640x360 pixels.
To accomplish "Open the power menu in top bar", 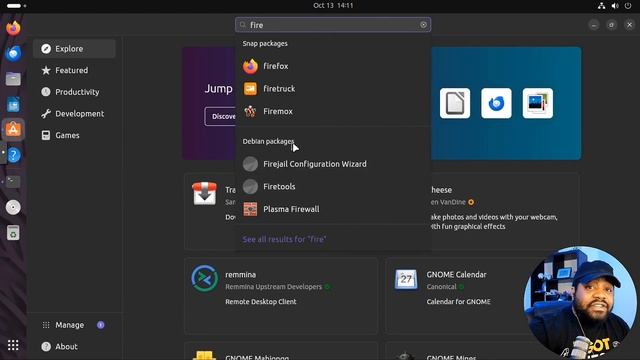I will 628,6.
